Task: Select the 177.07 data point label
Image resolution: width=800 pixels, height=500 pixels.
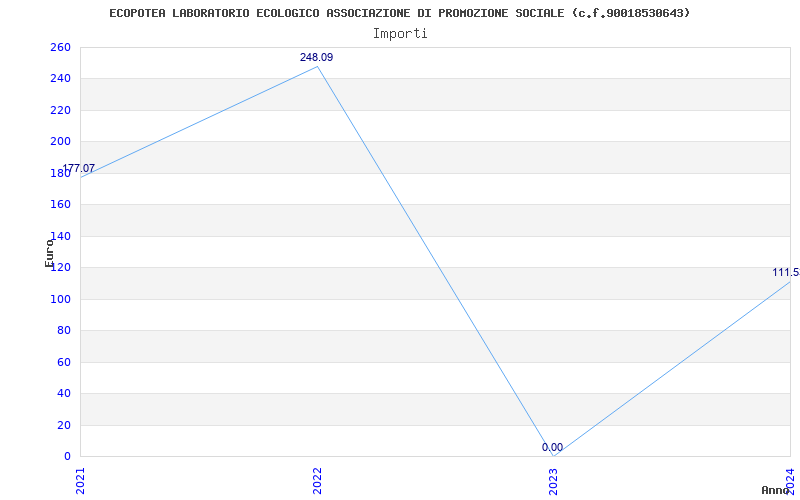Action: click(x=79, y=168)
